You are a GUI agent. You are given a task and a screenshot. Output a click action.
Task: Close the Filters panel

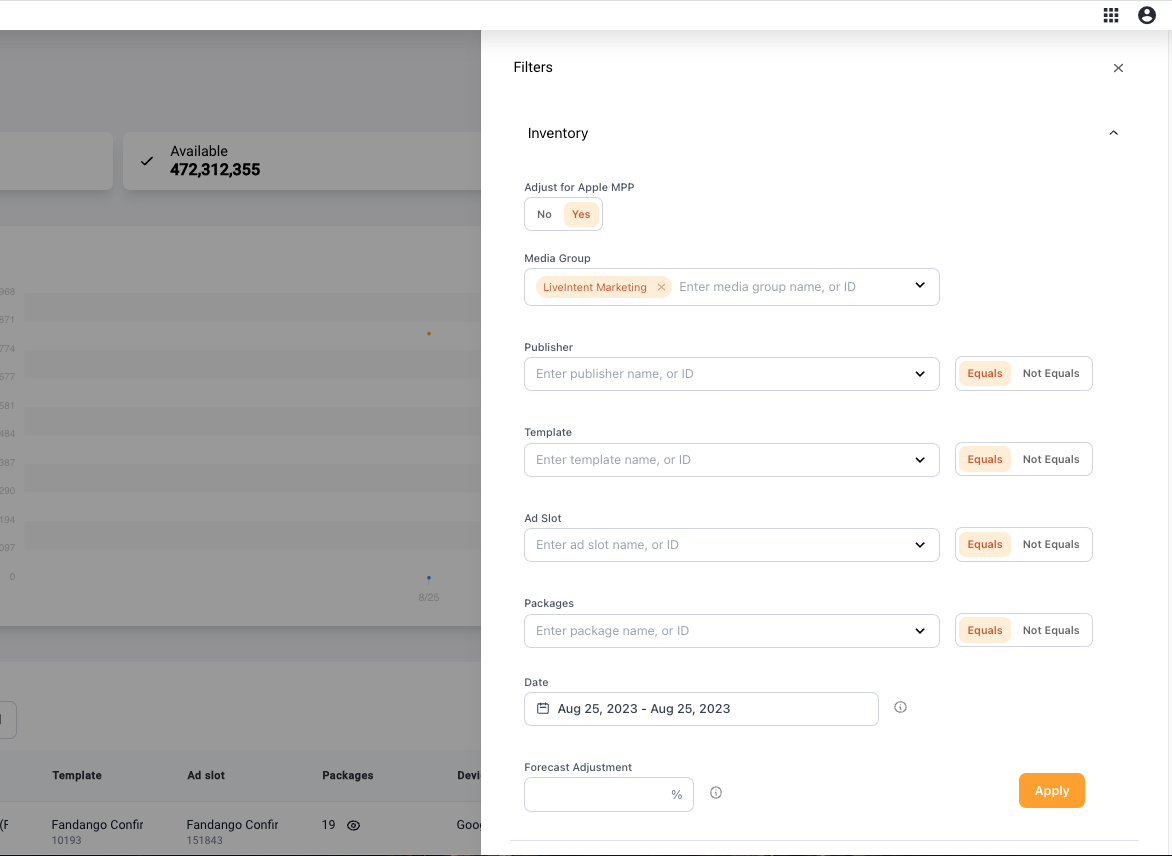click(x=1118, y=68)
